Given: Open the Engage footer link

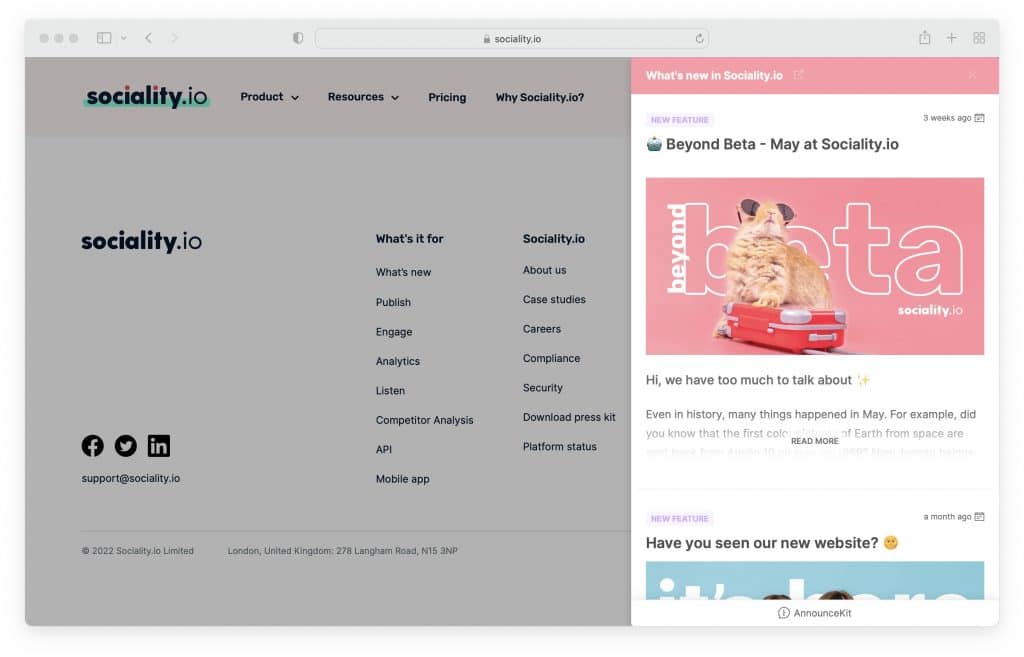Looking at the screenshot, I should tap(394, 332).
